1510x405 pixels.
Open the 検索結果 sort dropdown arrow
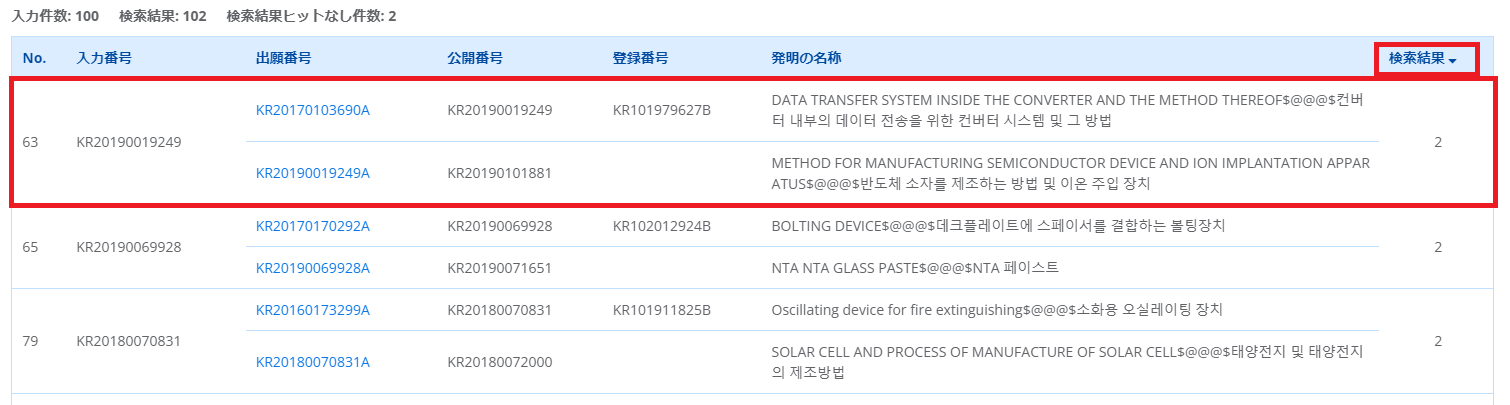click(x=1451, y=60)
